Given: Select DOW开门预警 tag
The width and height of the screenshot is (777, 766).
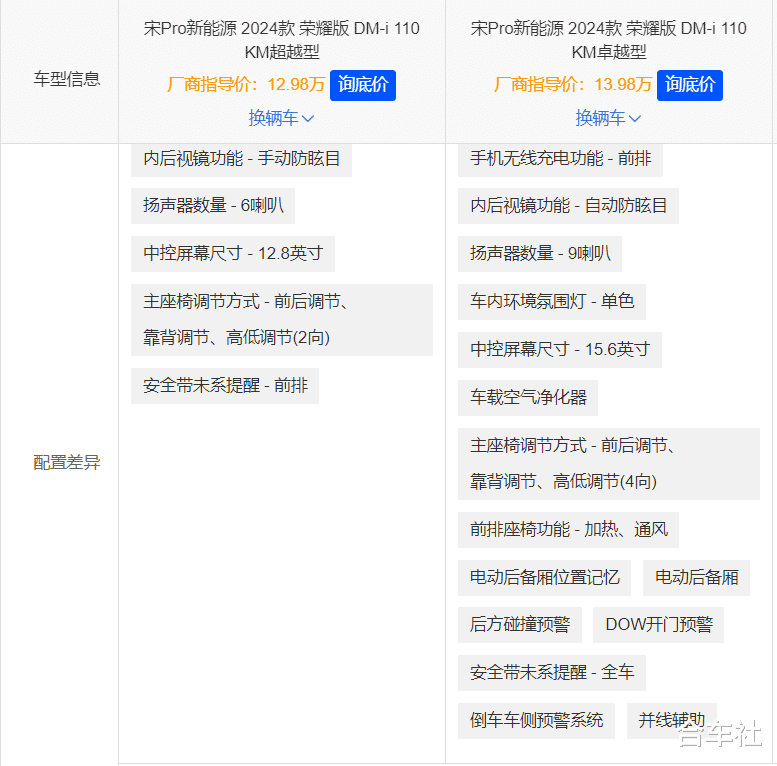Looking at the screenshot, I should point(659,625).
